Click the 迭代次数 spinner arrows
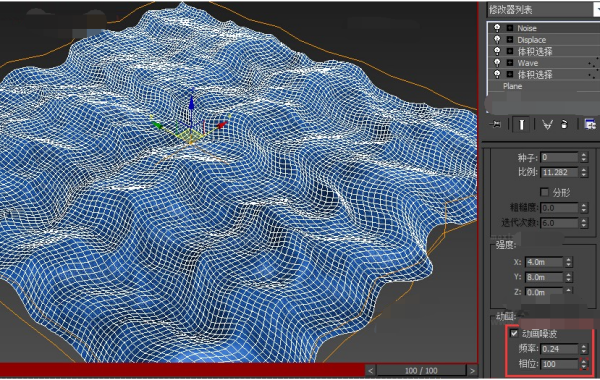The width and height of the screenshot is (600, 380). pos(584,223)
